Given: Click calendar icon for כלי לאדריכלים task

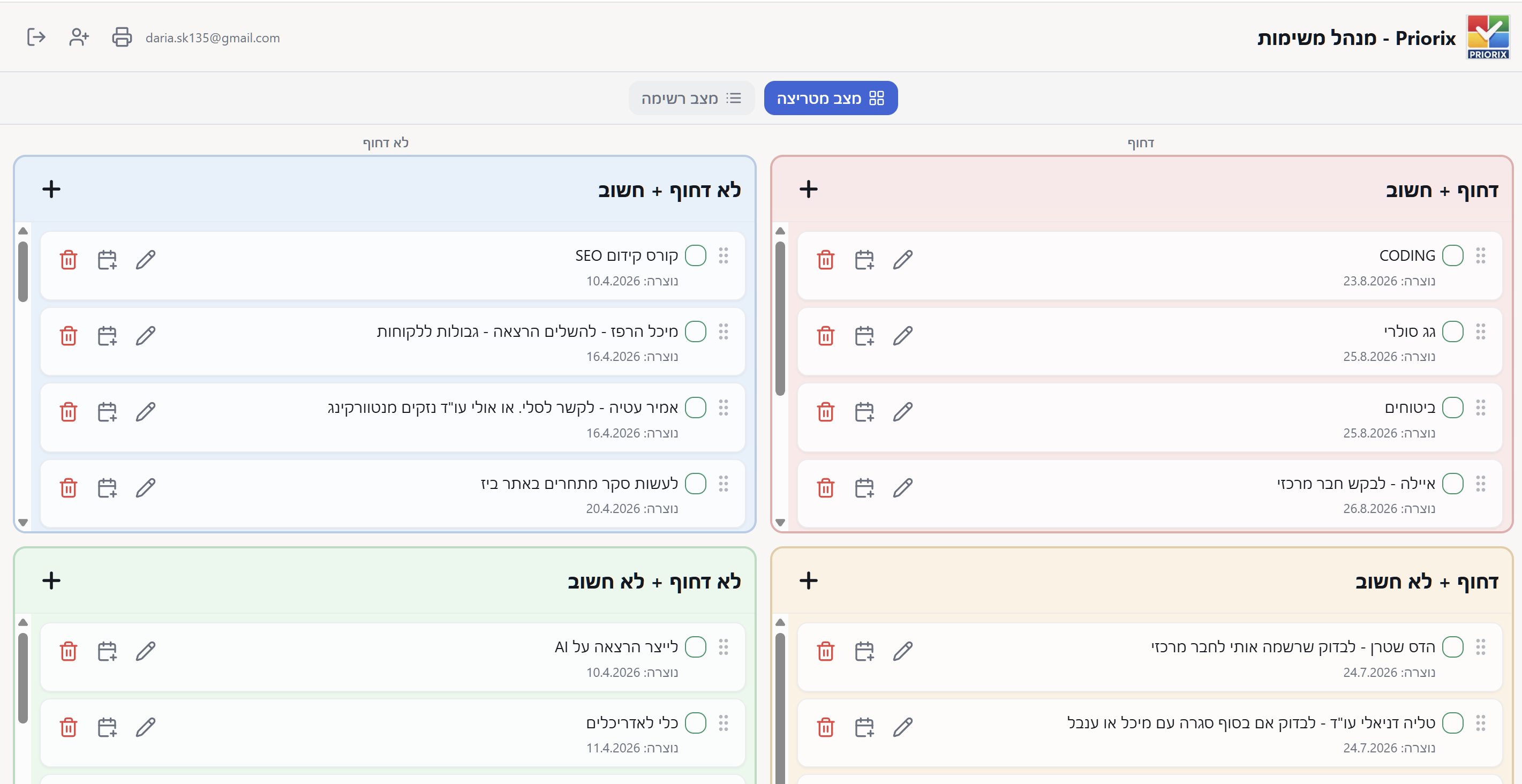Looking at the screenshot, I should 107,727.
